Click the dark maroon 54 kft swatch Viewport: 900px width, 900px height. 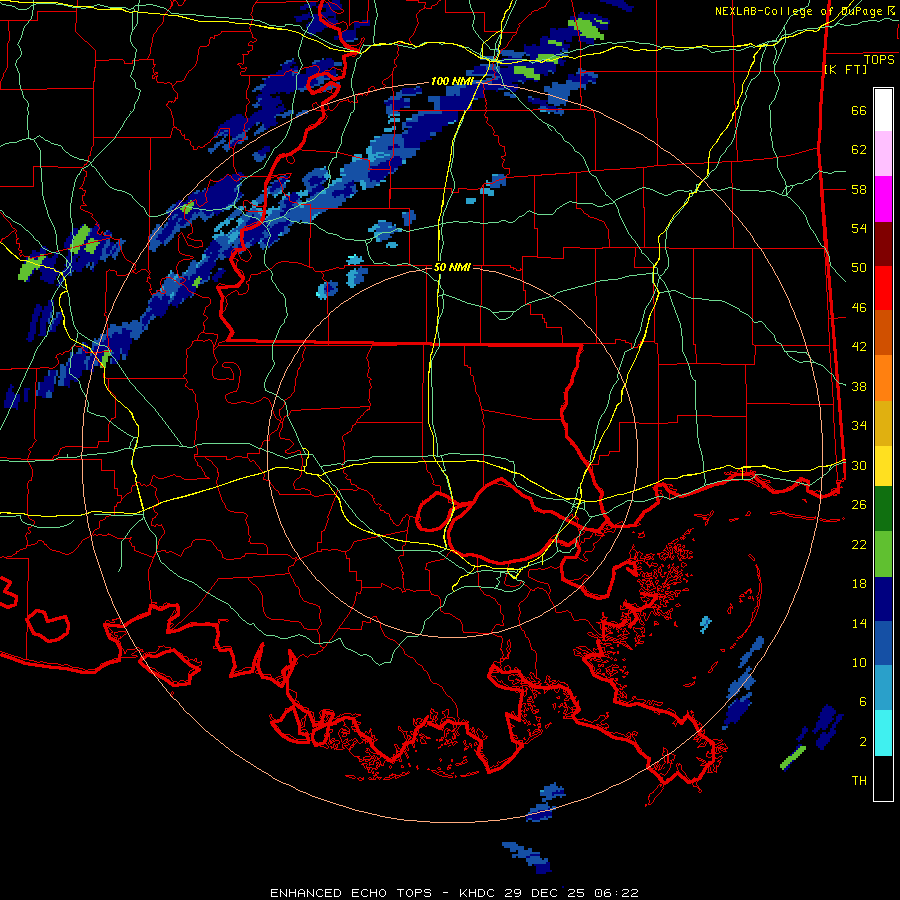point(883,243)
